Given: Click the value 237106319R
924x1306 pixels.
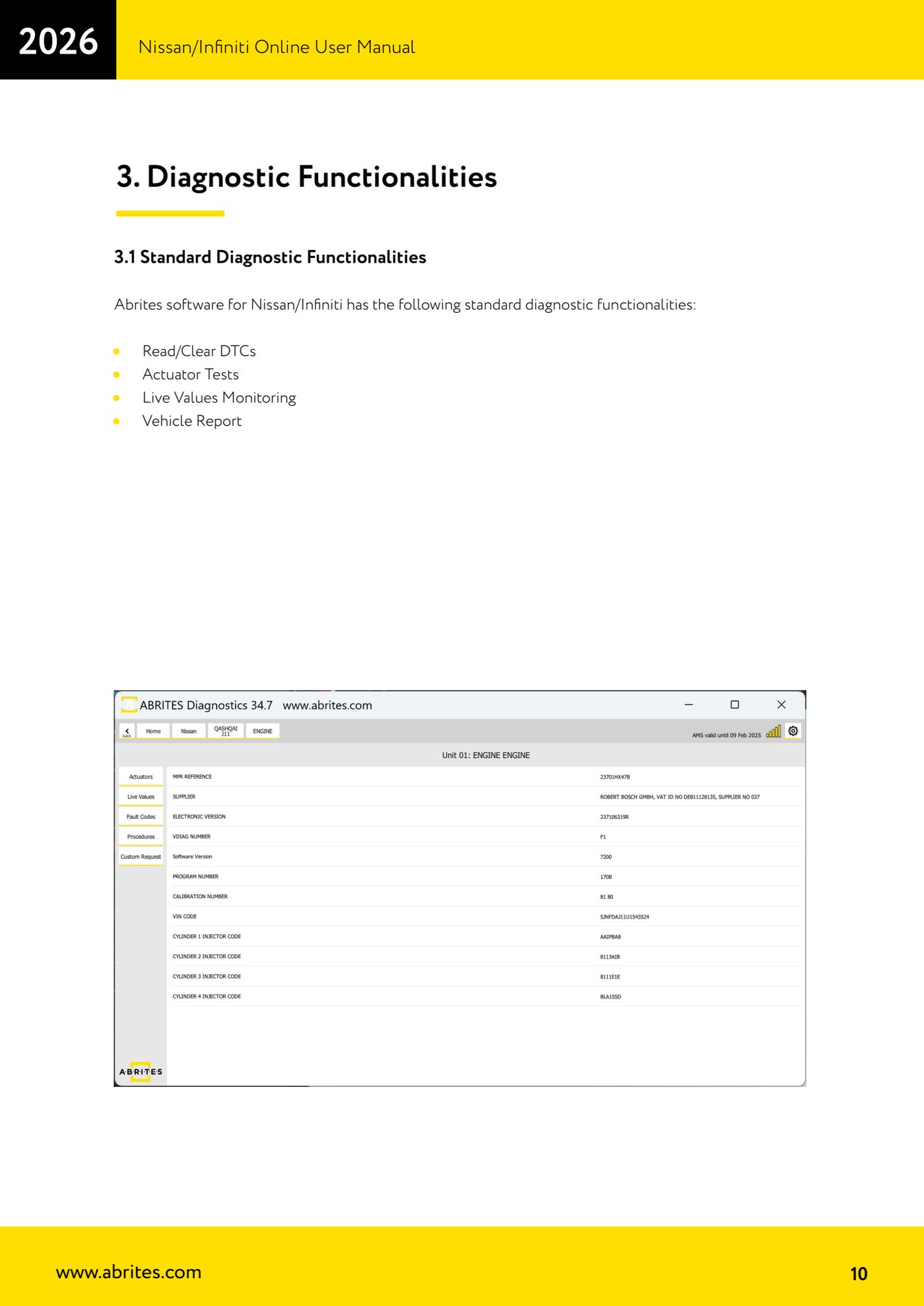Looking at the screenshot, I should pos(614,817).
